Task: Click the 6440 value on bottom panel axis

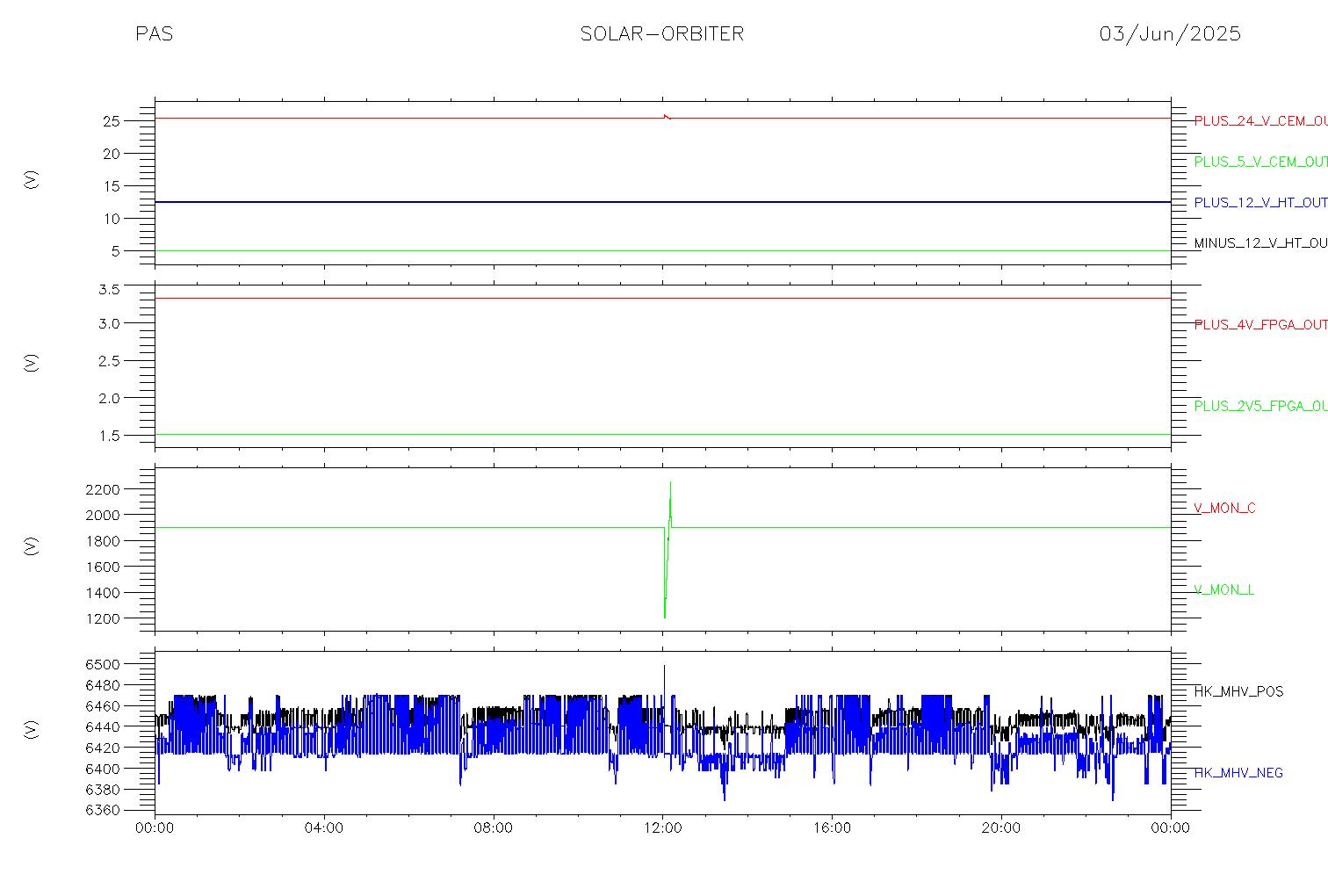Action: 103,727
